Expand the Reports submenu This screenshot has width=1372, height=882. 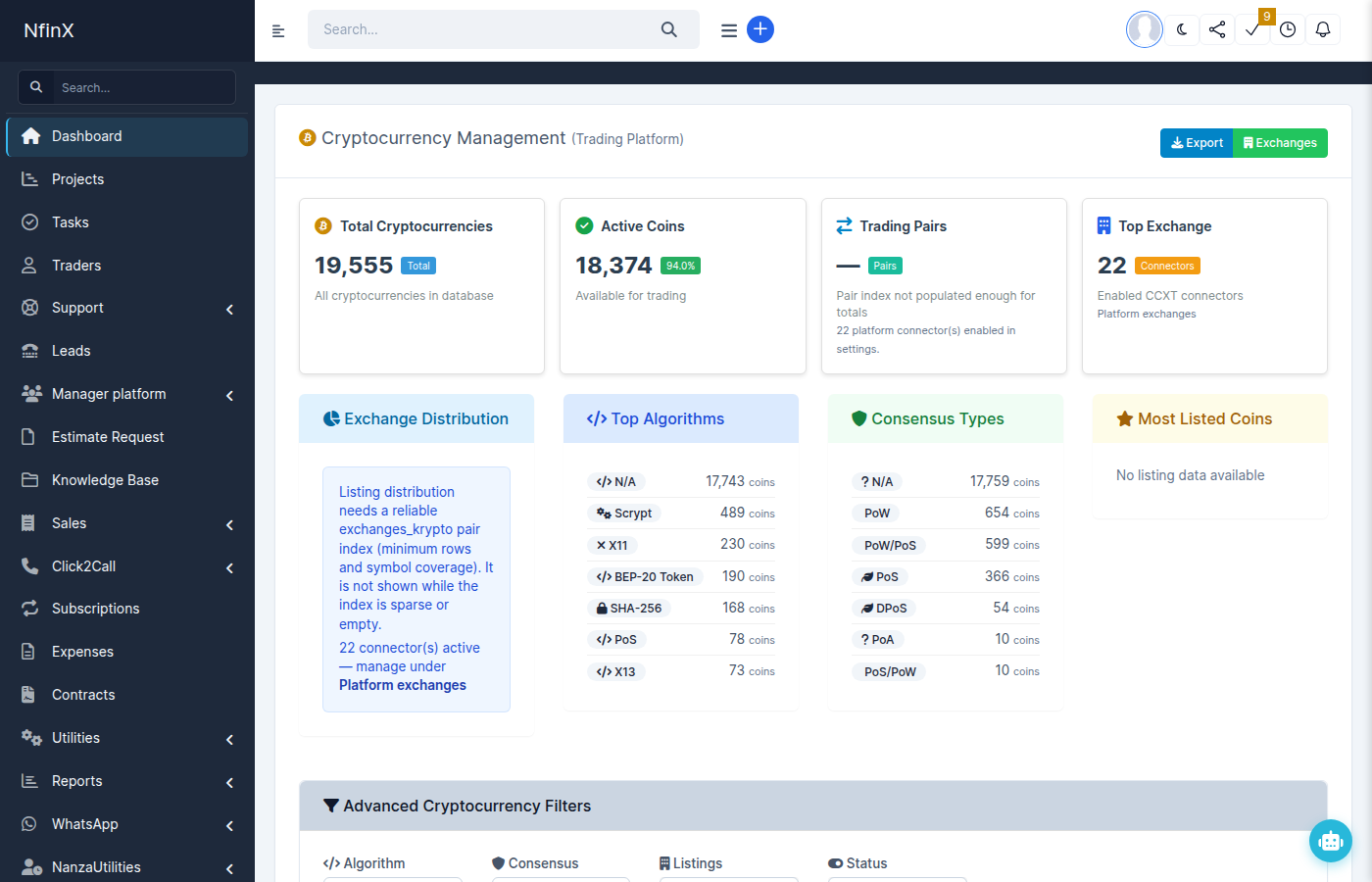pos(126,781)
